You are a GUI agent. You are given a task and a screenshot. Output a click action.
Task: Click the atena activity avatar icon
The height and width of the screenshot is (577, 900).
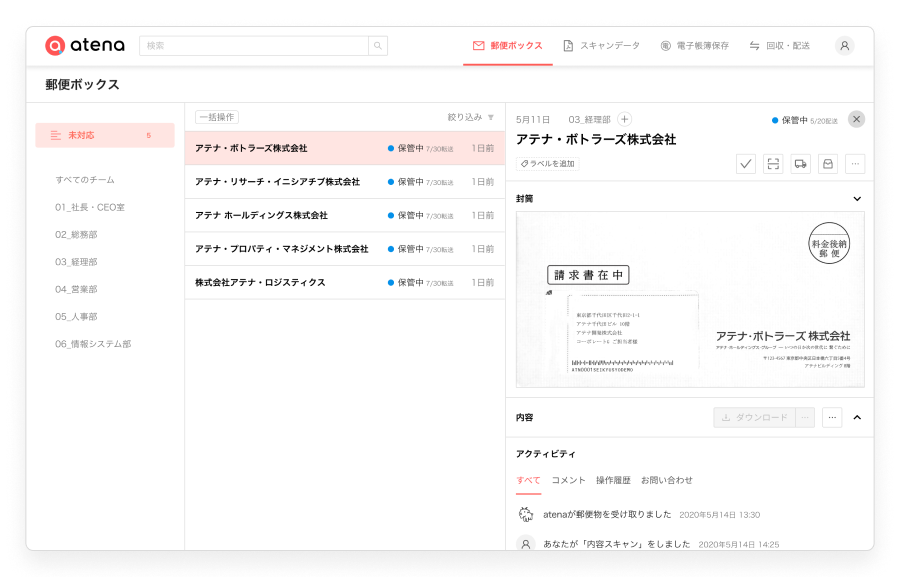[526, 514]
